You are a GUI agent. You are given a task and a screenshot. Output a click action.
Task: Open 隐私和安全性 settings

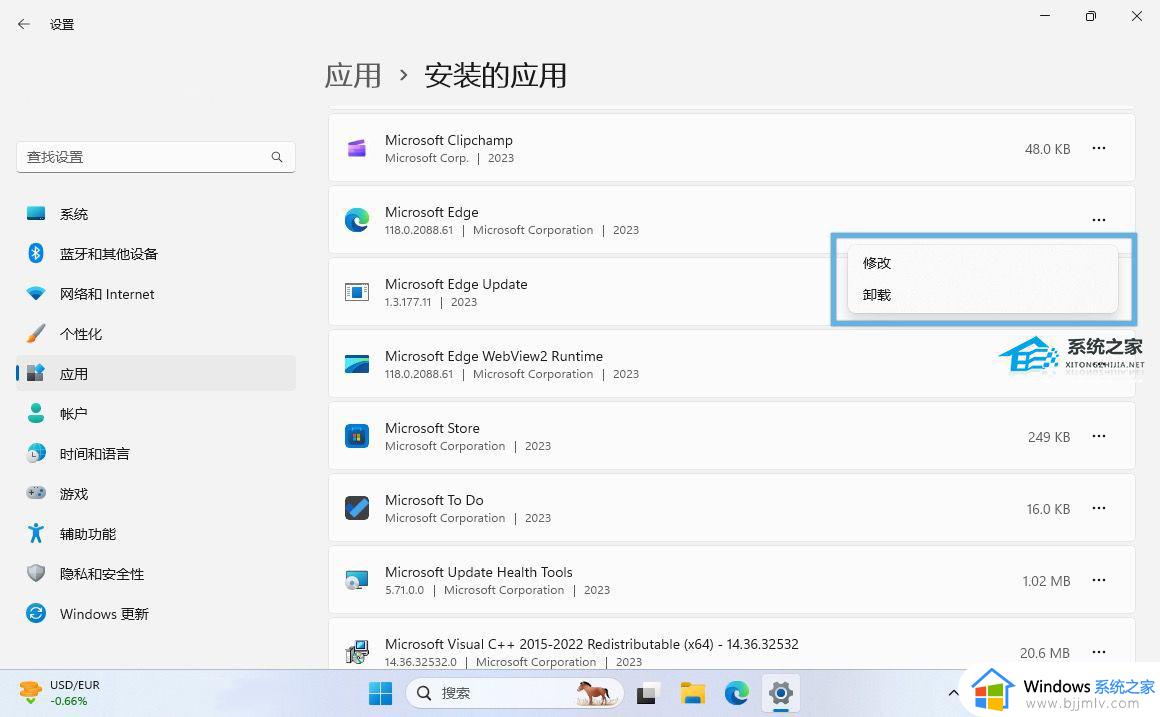155,573
